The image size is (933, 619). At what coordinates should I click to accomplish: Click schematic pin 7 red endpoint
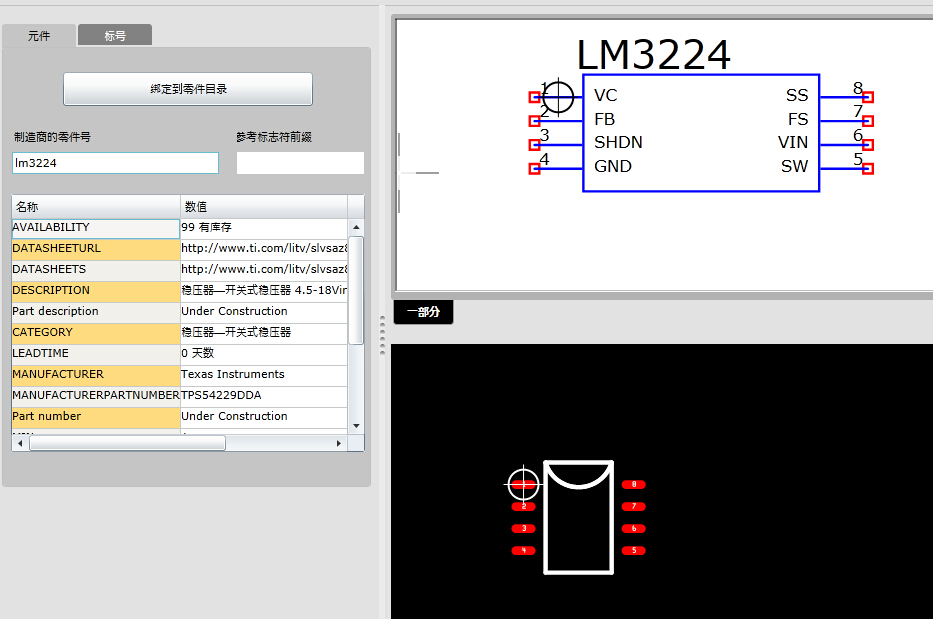868,121
